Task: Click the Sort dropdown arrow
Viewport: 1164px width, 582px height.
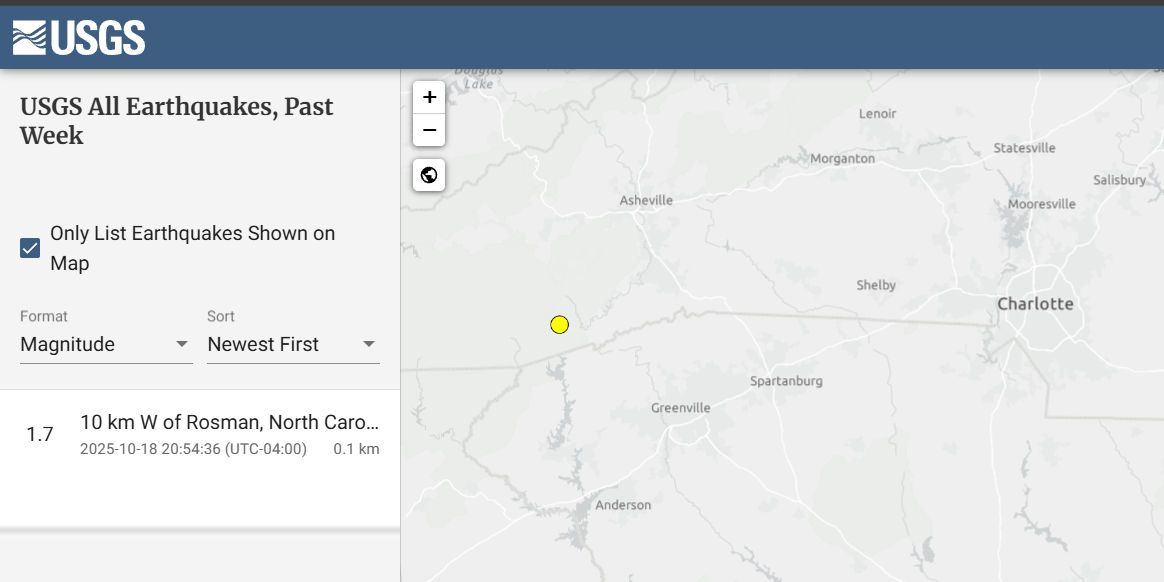Action: click(x=369, y=344)
